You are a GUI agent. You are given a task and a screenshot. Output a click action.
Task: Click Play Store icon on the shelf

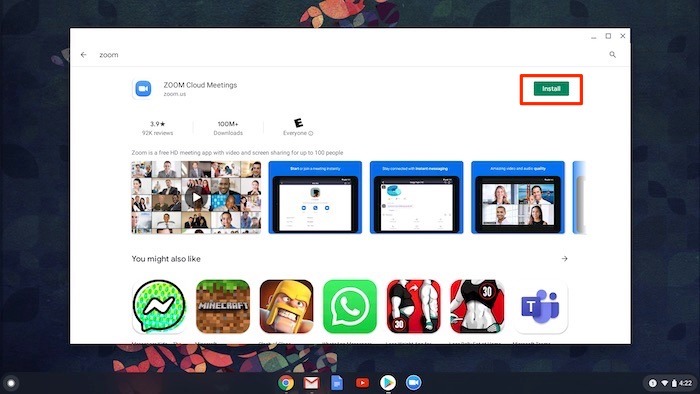coord(388,383)
